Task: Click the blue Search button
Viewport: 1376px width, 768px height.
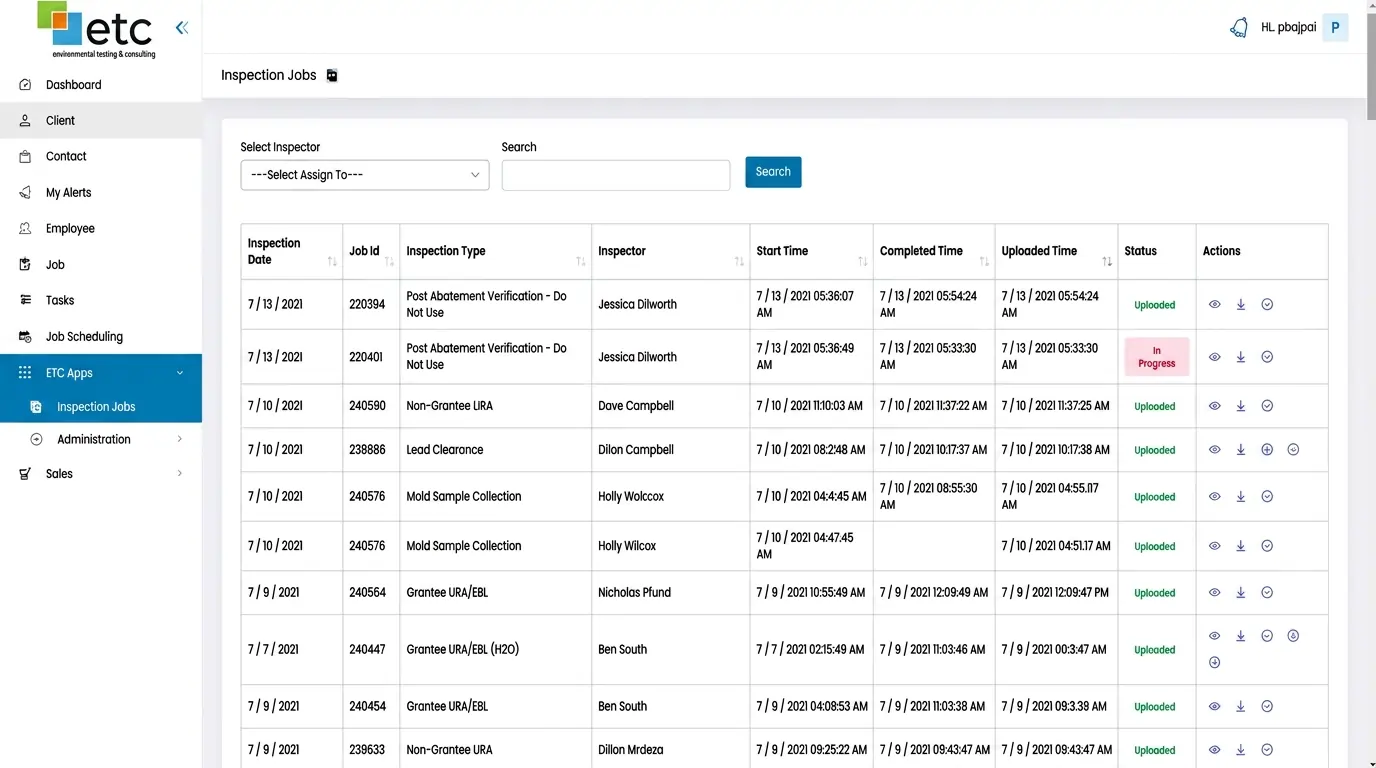Action: click(x=773, y=172)
